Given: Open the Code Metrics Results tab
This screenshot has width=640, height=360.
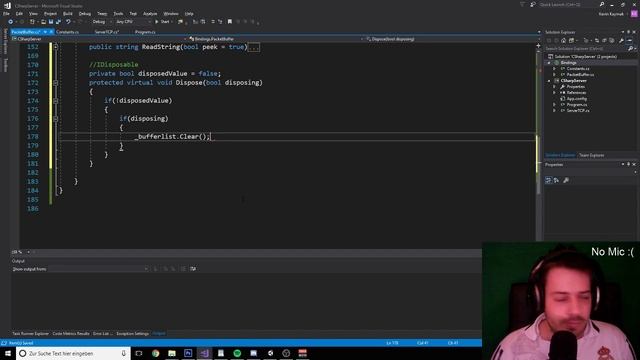Looking at the screenshot, I should [x=71, y=334].
